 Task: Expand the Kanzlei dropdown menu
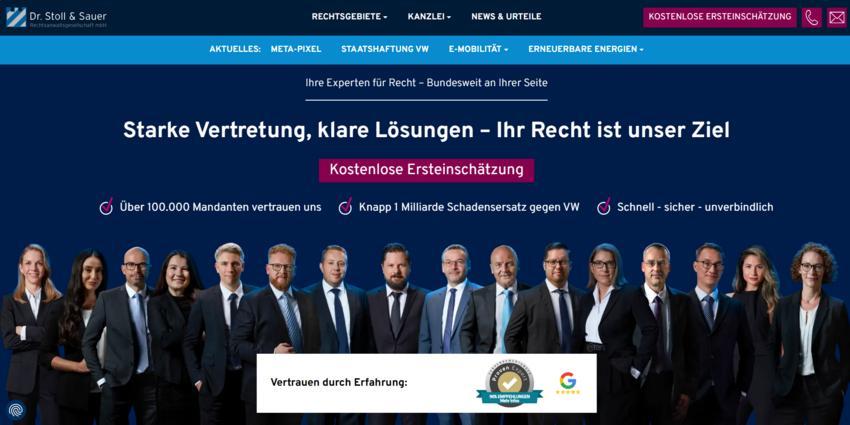coord(429,17)
